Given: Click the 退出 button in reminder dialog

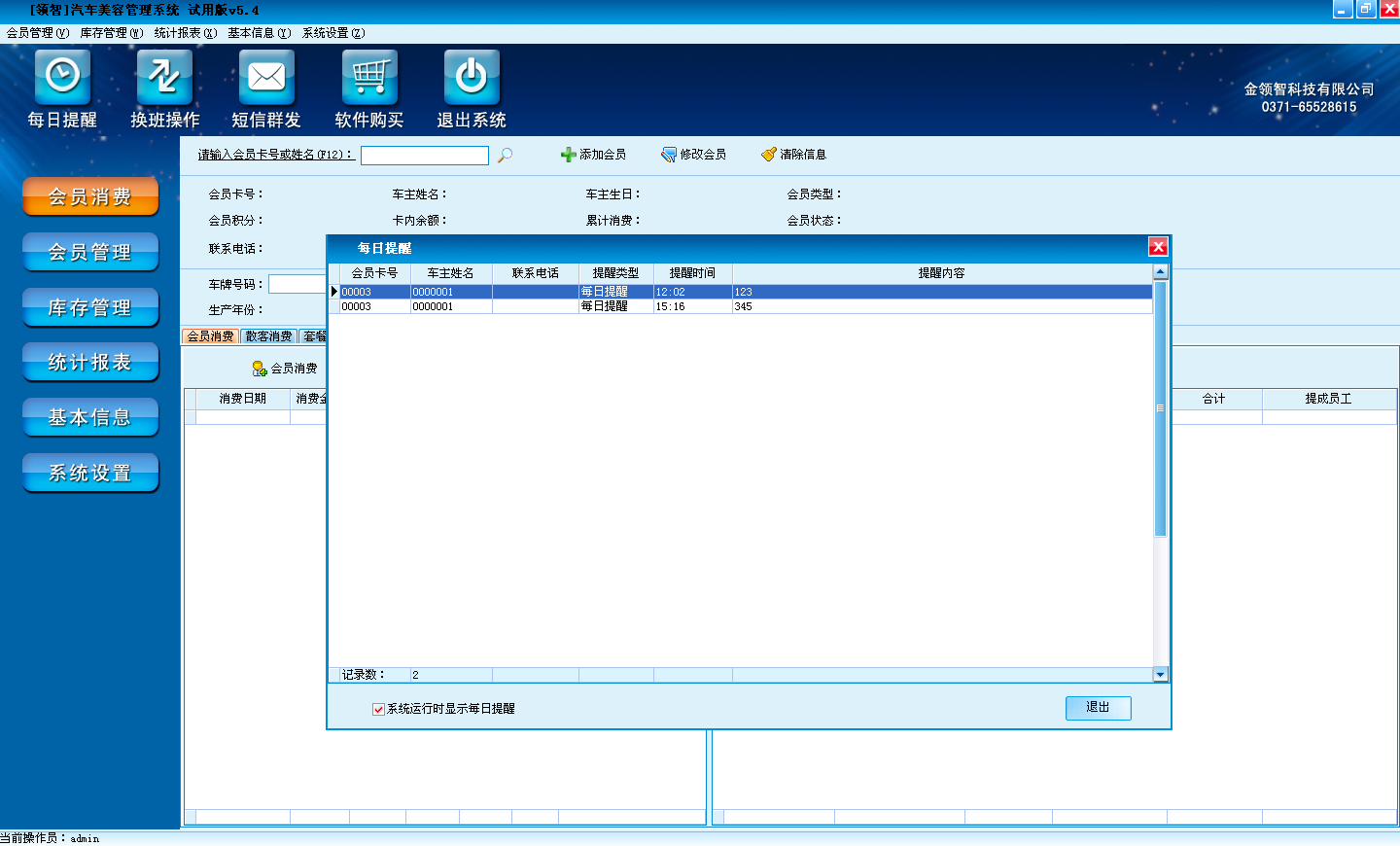Looking at the screenshot, I should [1098, 708].
